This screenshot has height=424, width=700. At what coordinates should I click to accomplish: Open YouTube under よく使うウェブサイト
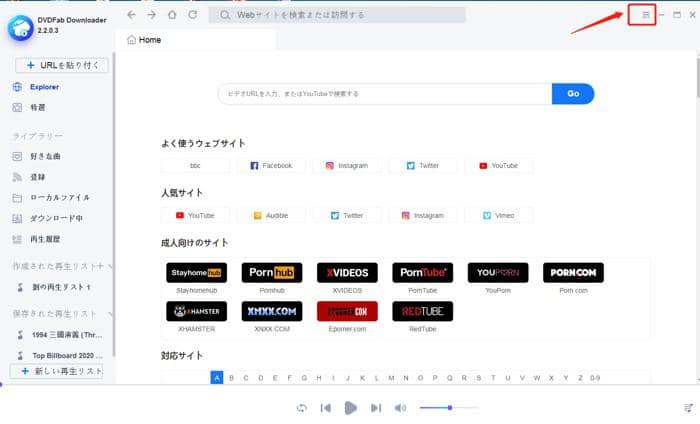tap(499, 166)
